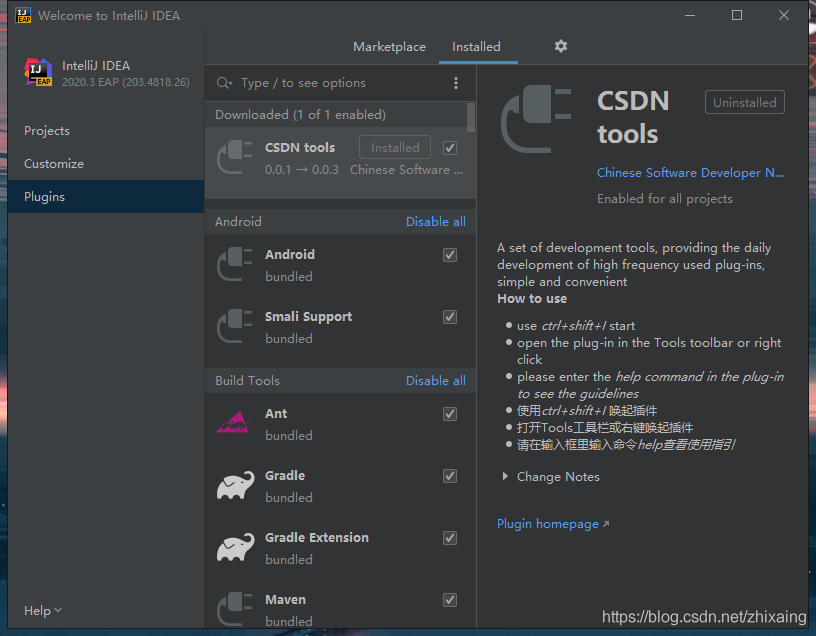Select the Gradle plugin row name

point(285,476)
